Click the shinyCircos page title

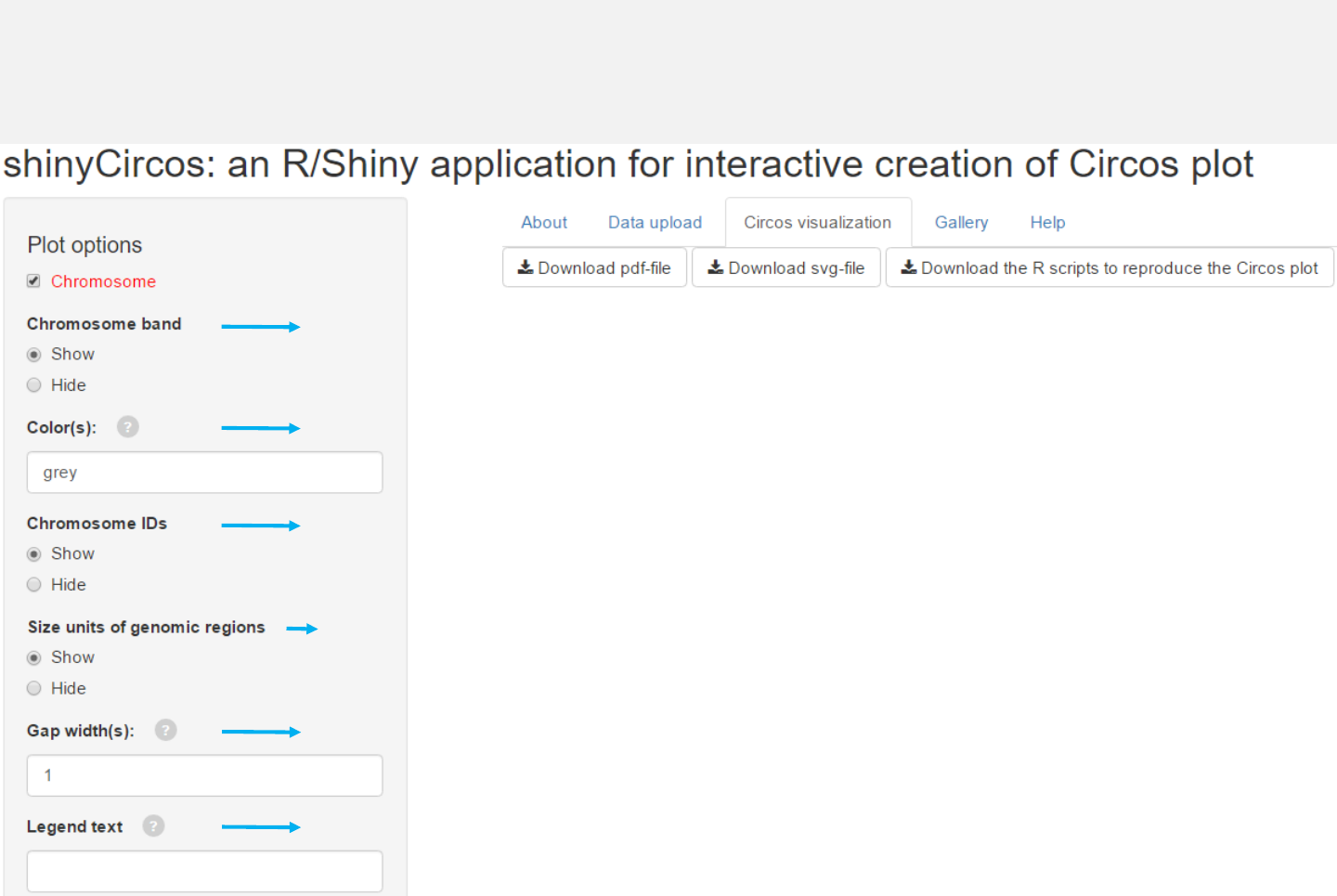tap(628, 164)
